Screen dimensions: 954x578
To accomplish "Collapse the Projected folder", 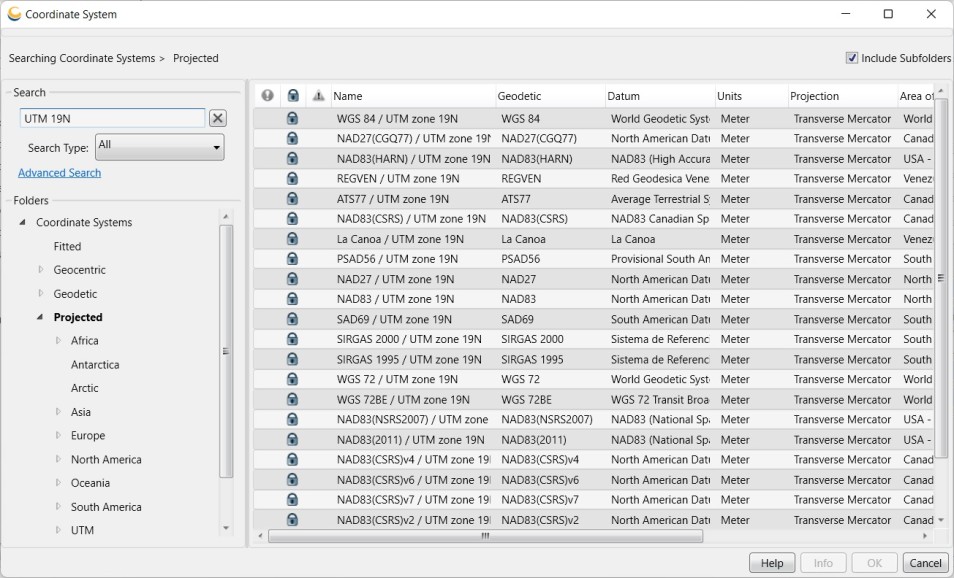I will [x=40, y=317].
